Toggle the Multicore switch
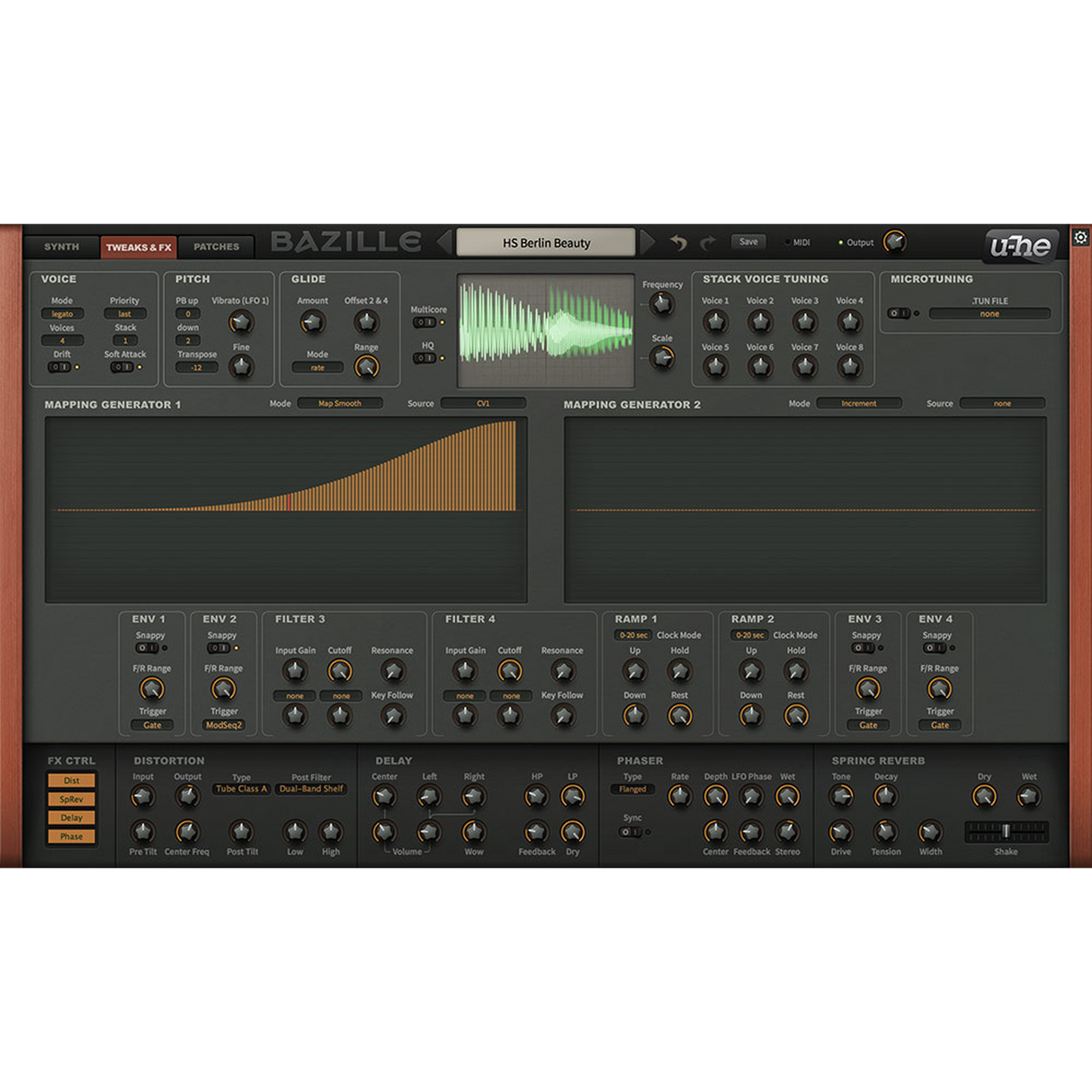This screenshot has height=1092, width=1092. [x=425, y=323]
